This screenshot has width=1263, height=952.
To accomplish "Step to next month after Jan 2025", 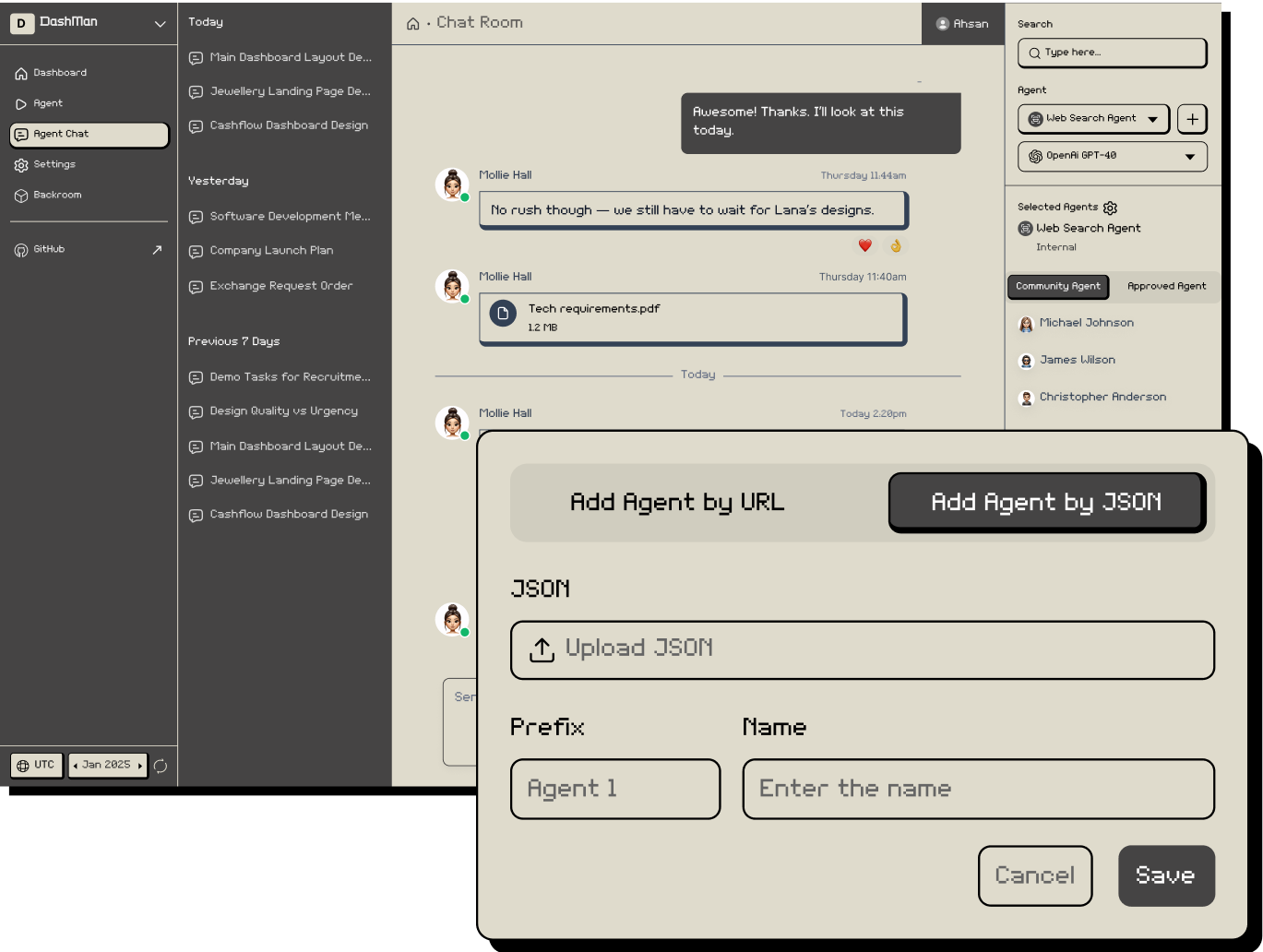I will (140, 766).
